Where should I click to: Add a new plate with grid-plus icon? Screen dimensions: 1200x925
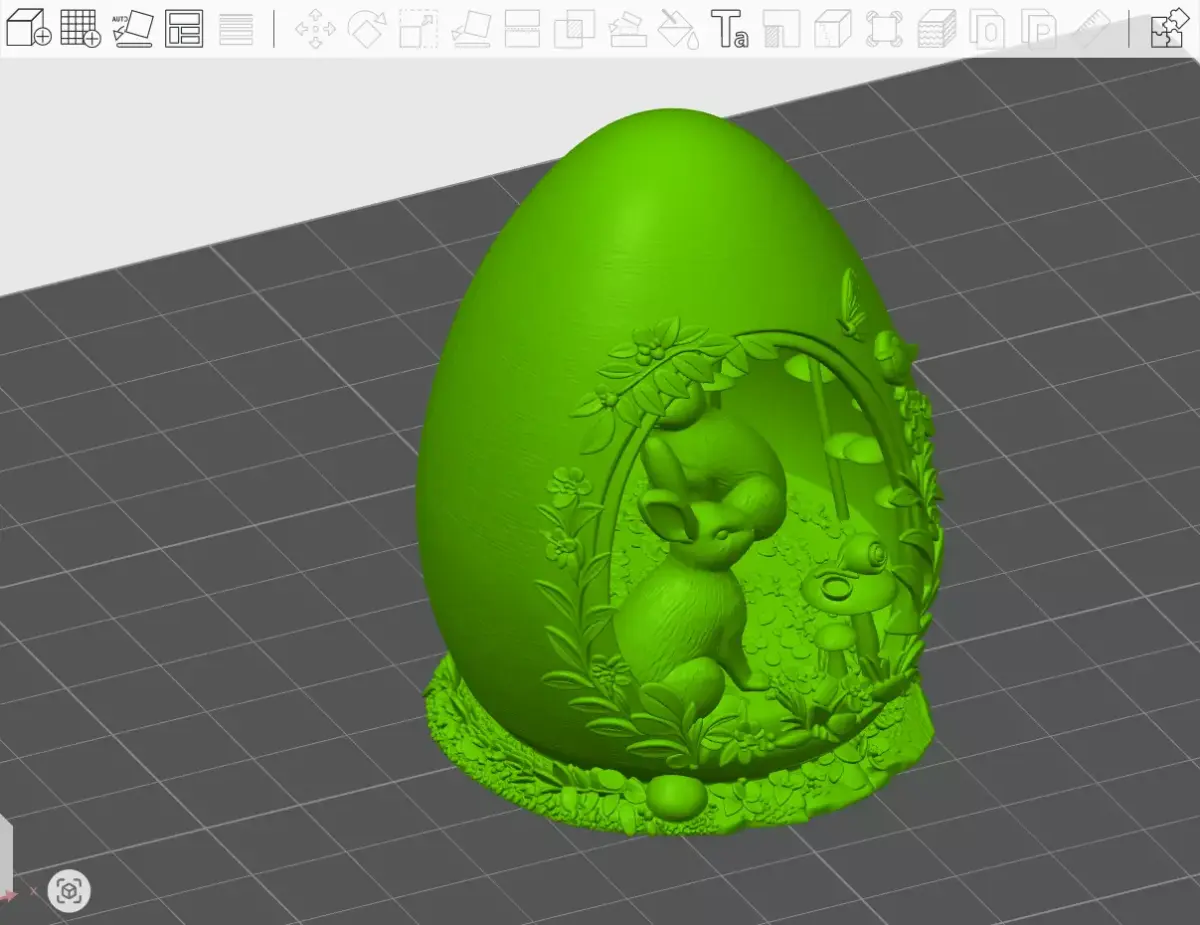(x=80, y=28)
